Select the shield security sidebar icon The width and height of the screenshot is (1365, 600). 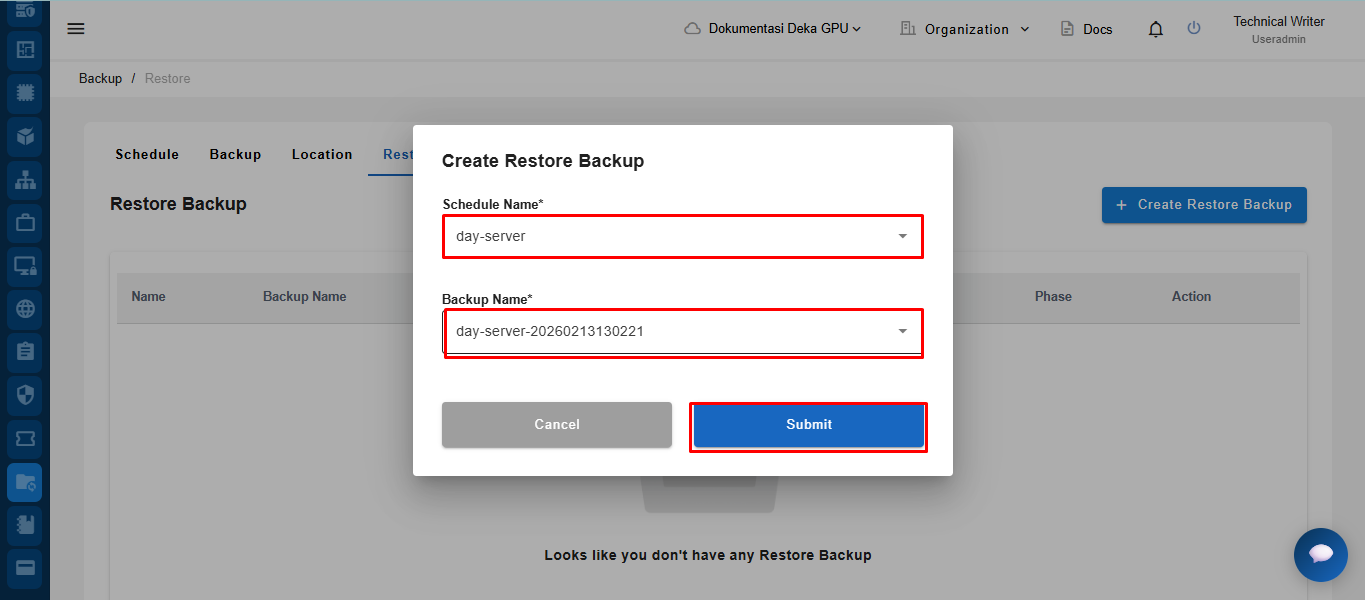[x=25, y=395]
